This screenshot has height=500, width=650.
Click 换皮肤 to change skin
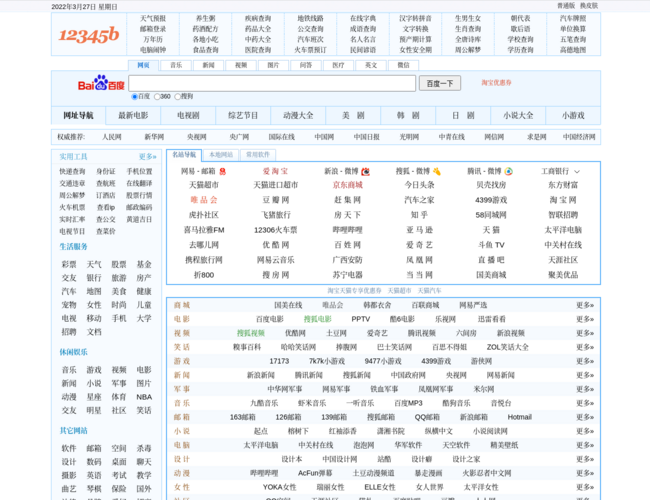[x=589, y=6]
